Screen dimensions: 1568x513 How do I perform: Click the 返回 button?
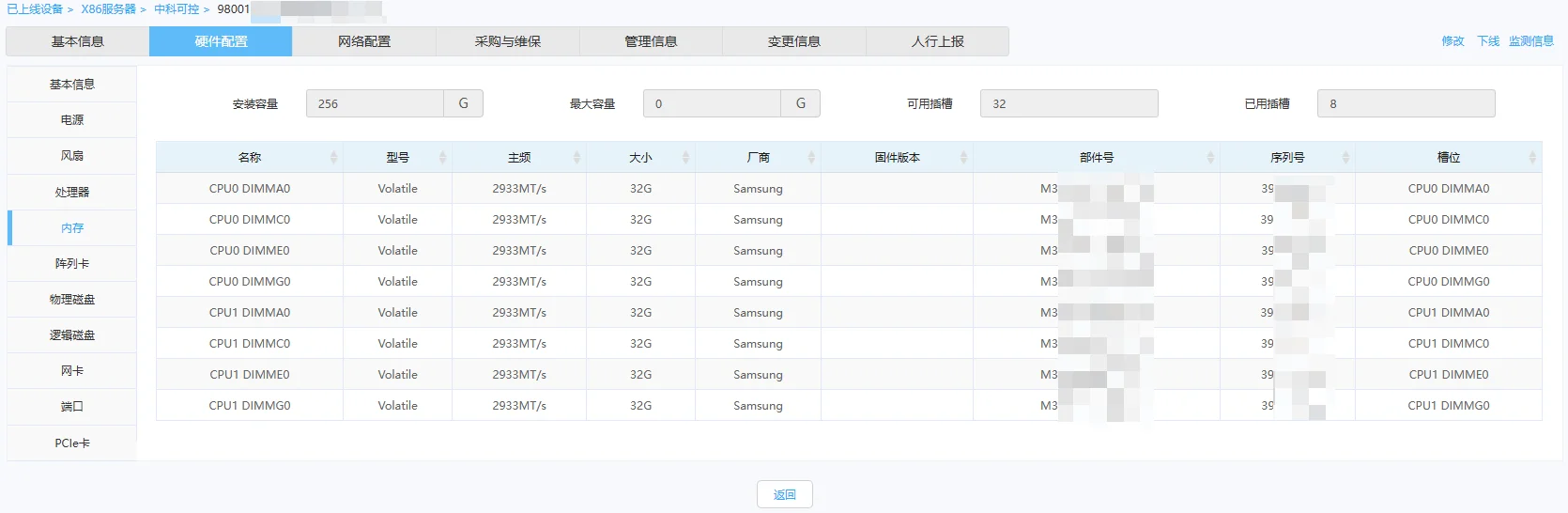[785, 494]
